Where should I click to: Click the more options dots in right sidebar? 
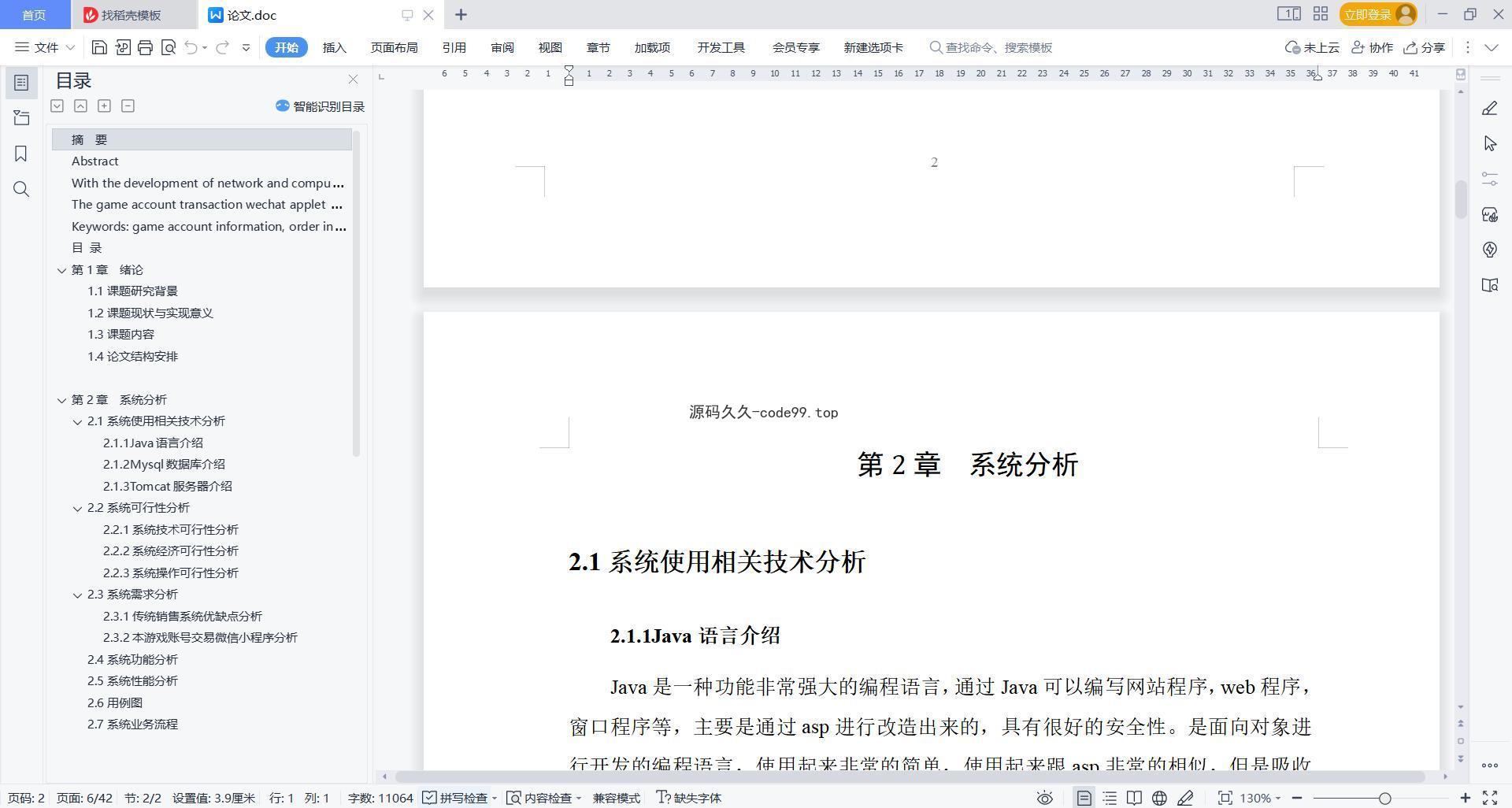[x=1489, y=765]
